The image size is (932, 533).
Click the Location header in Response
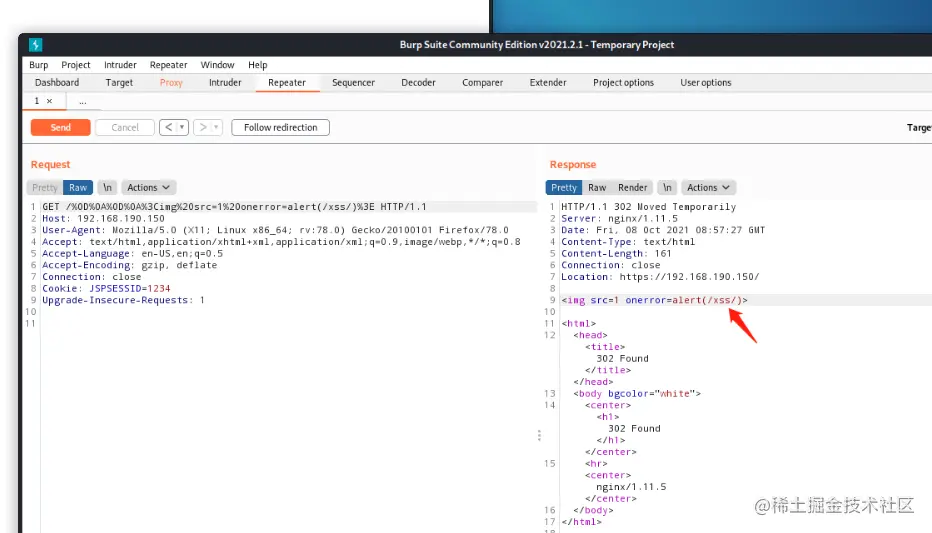[x=660, y=277]
